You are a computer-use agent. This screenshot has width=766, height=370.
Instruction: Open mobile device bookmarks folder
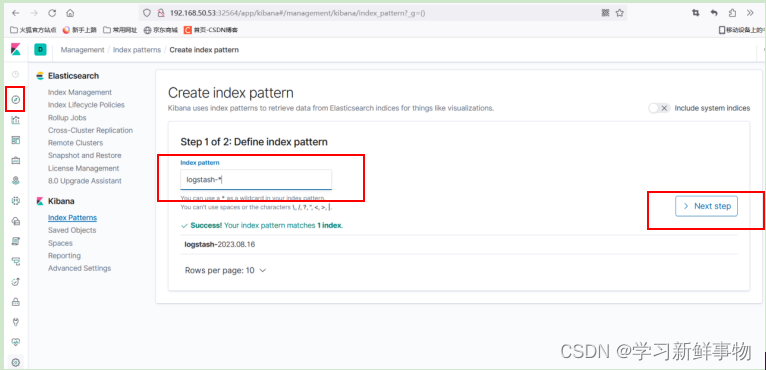pyautogui.click(x=742, y=30)
